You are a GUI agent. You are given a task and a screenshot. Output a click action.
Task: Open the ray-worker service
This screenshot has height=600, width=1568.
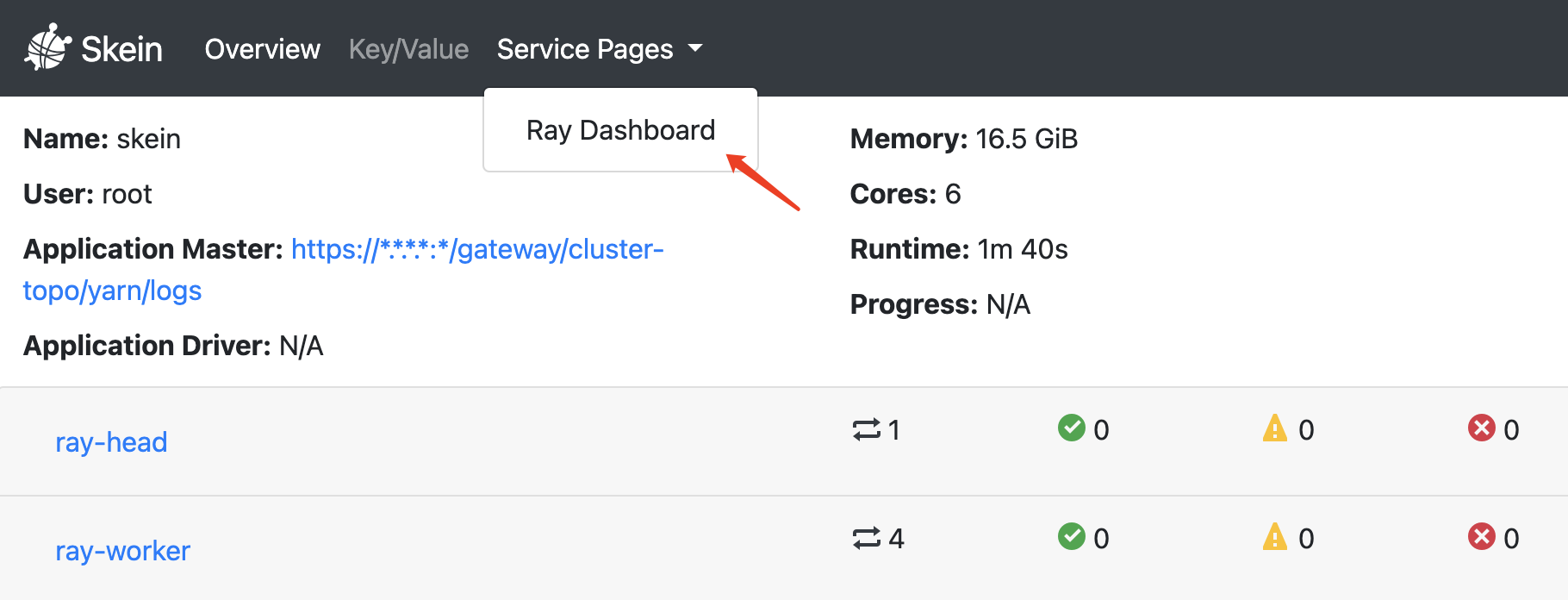coord(122,551)
